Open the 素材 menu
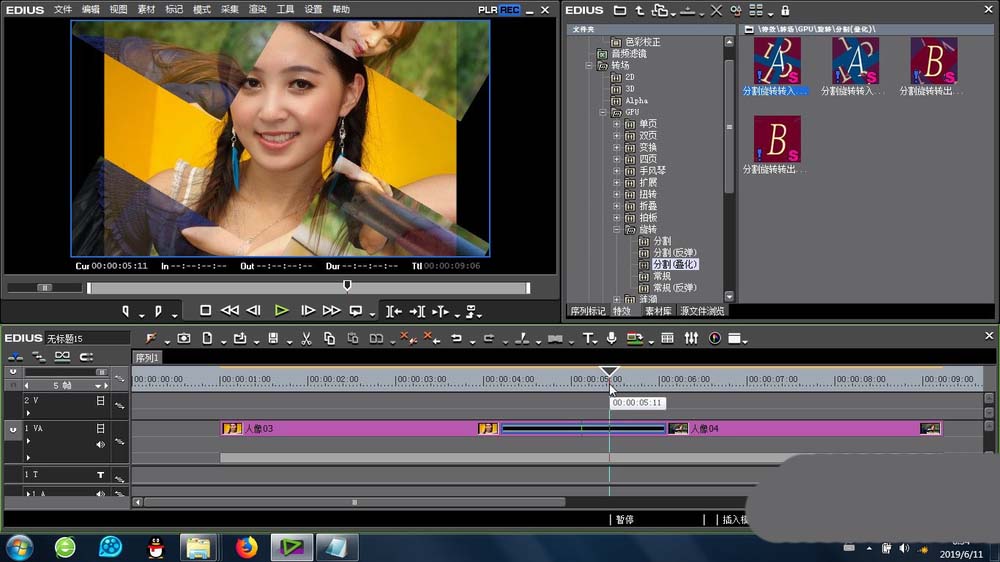Viewport: 1000px width, 562px height. tap(146, 10)
